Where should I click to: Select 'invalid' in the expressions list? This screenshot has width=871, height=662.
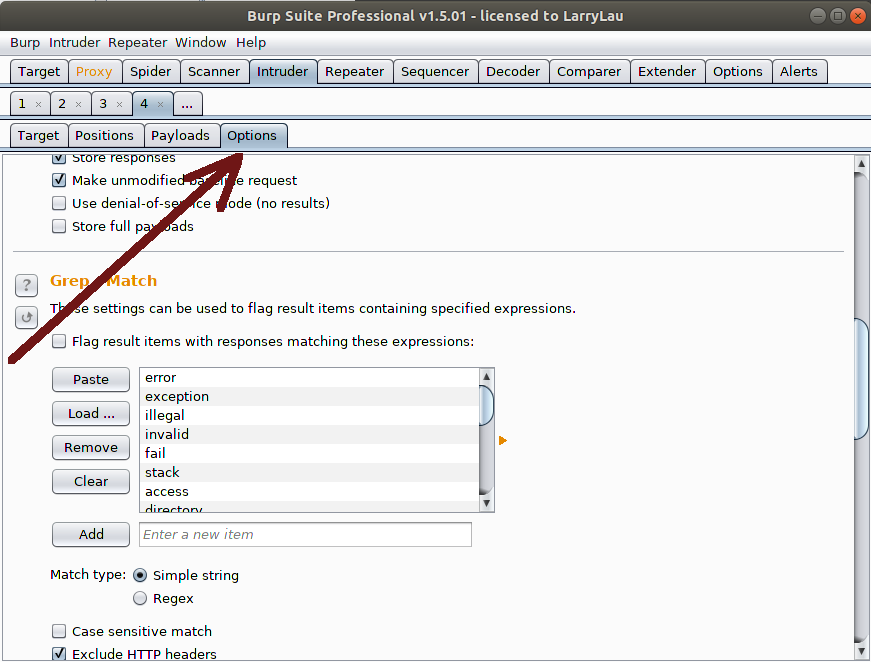[x=309, y=434]
